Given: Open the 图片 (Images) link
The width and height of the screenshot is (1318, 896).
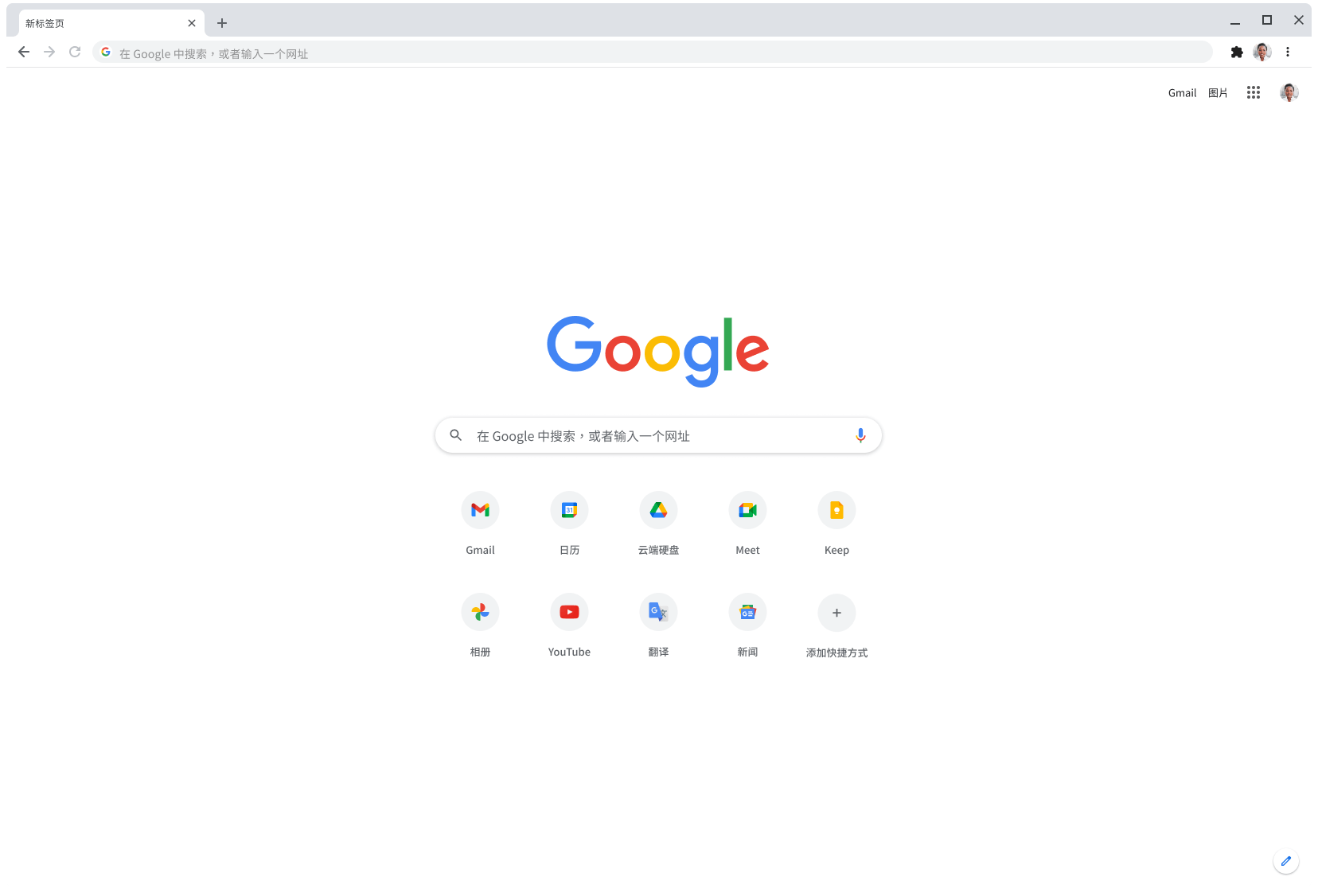Looking at the screenshot, I should [1217, 92].
